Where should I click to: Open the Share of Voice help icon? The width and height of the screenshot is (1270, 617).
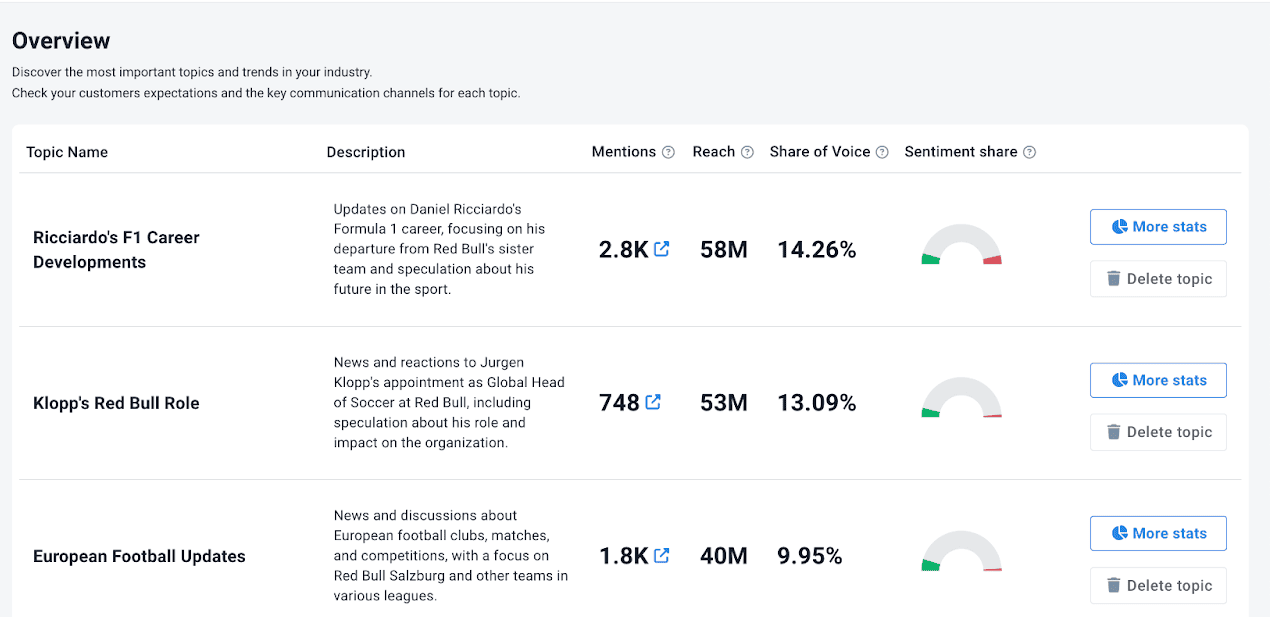tap(883, 151)
